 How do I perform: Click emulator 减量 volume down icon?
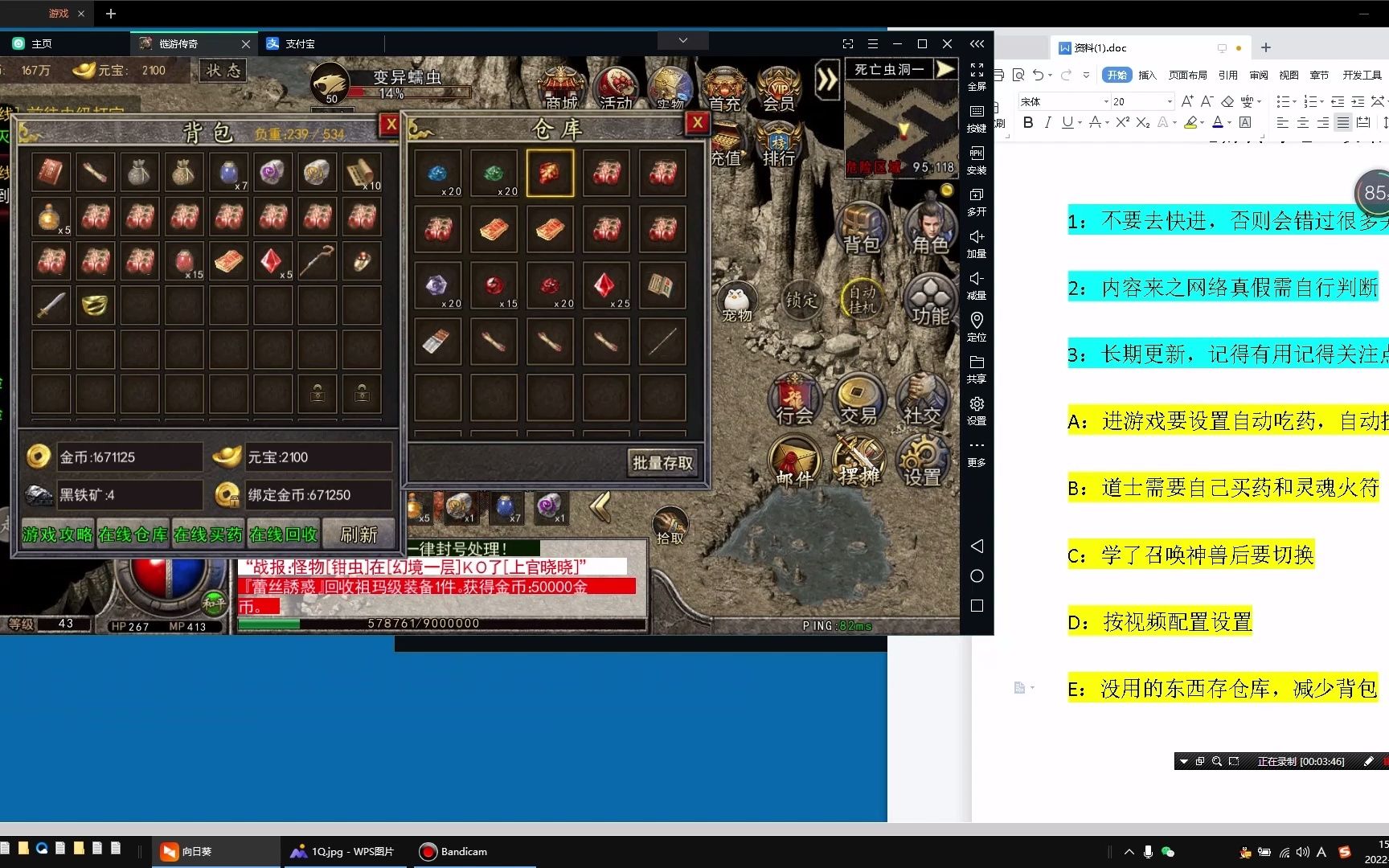(977, 285)
